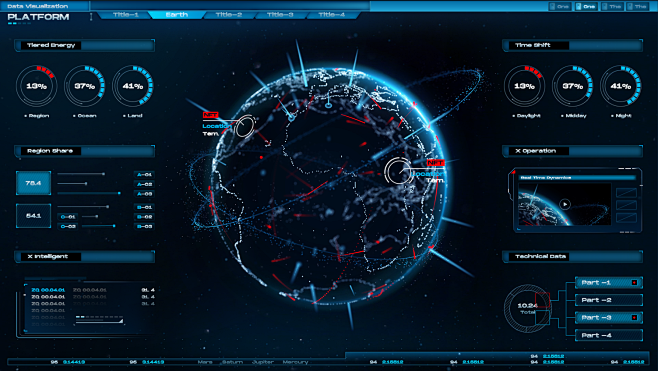
Task: Switch to the Earth tab
Action: 177,15
